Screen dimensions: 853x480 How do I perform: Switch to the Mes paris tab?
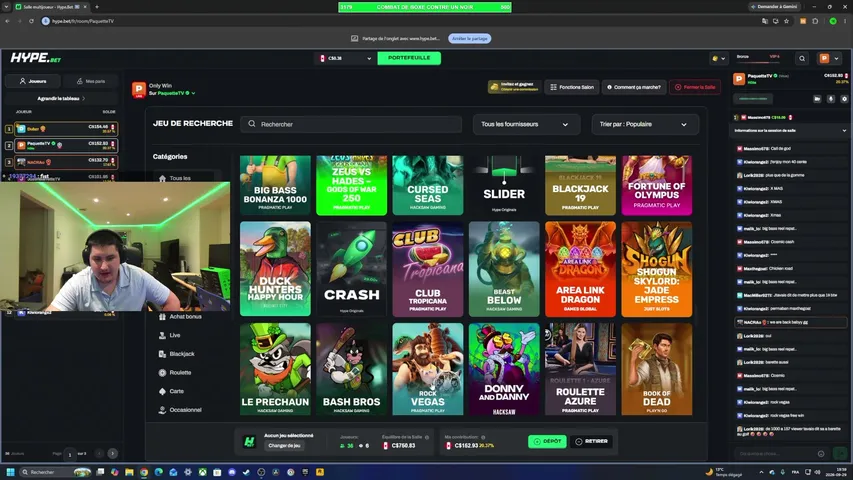90,81
